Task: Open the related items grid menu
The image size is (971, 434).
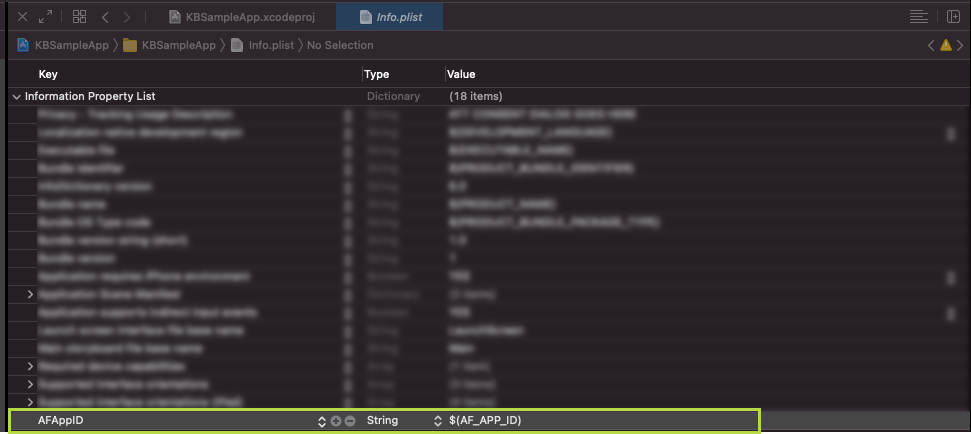Action: (80, 17)
